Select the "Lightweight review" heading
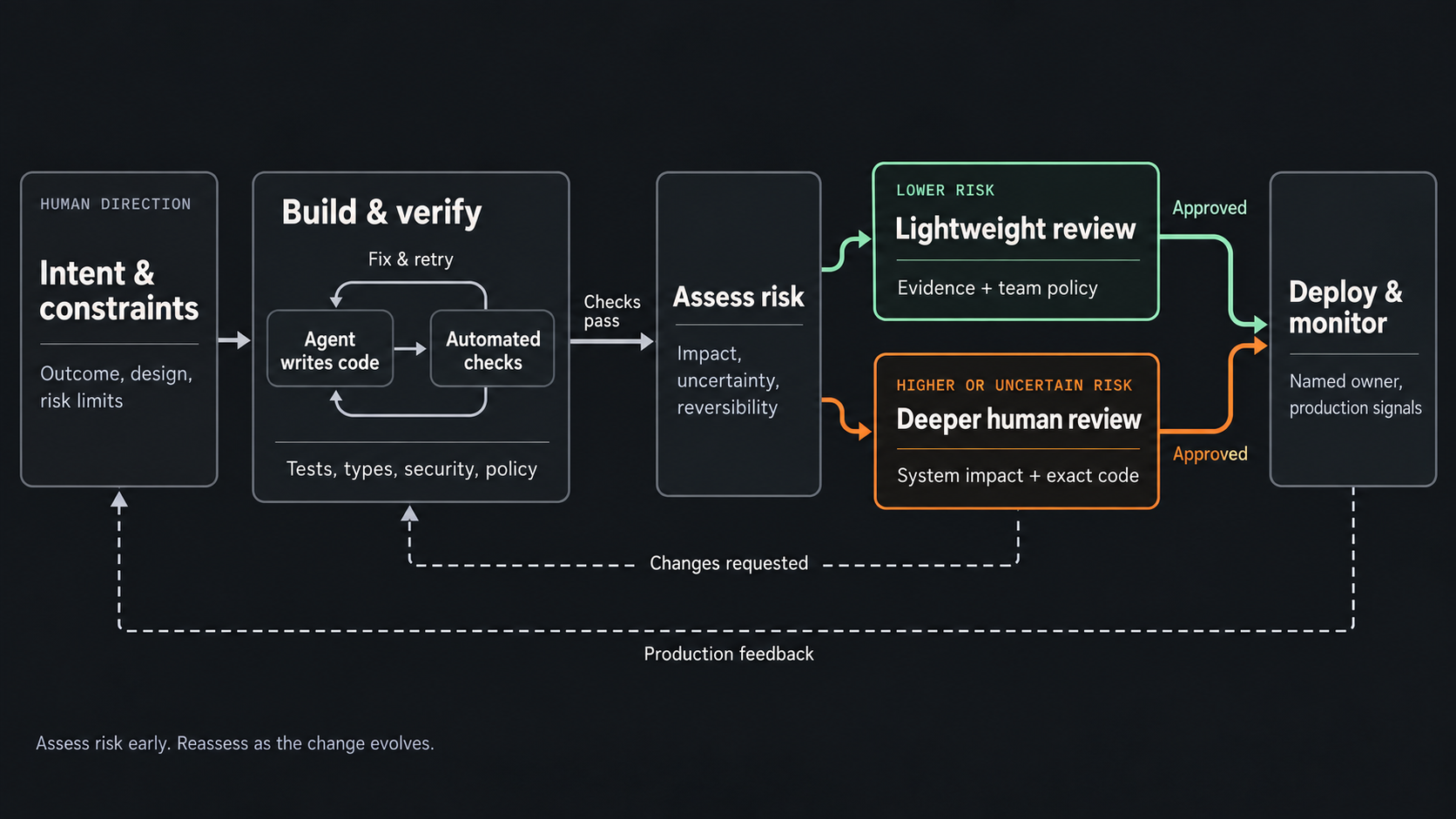This screenshot has height=819, width=1456. click(x=1015, y=229)
